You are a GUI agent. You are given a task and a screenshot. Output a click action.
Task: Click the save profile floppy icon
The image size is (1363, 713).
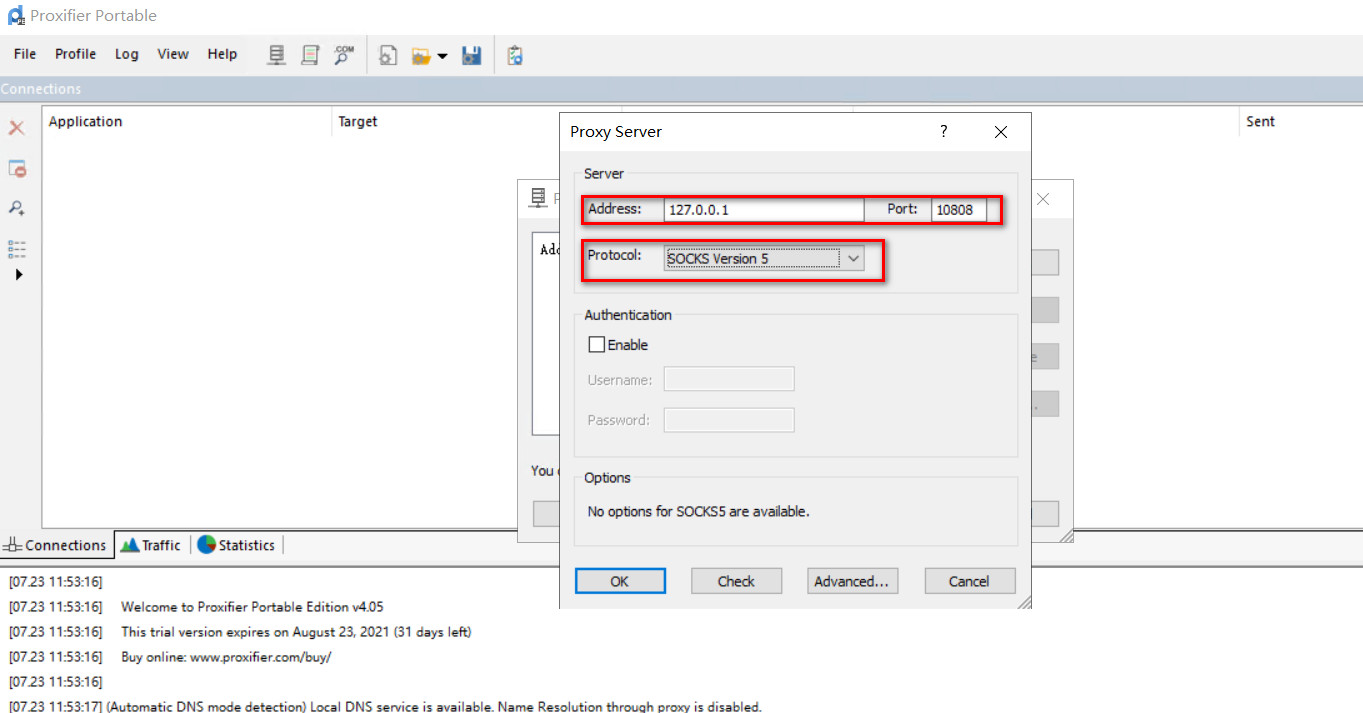(x=472, y=55)
